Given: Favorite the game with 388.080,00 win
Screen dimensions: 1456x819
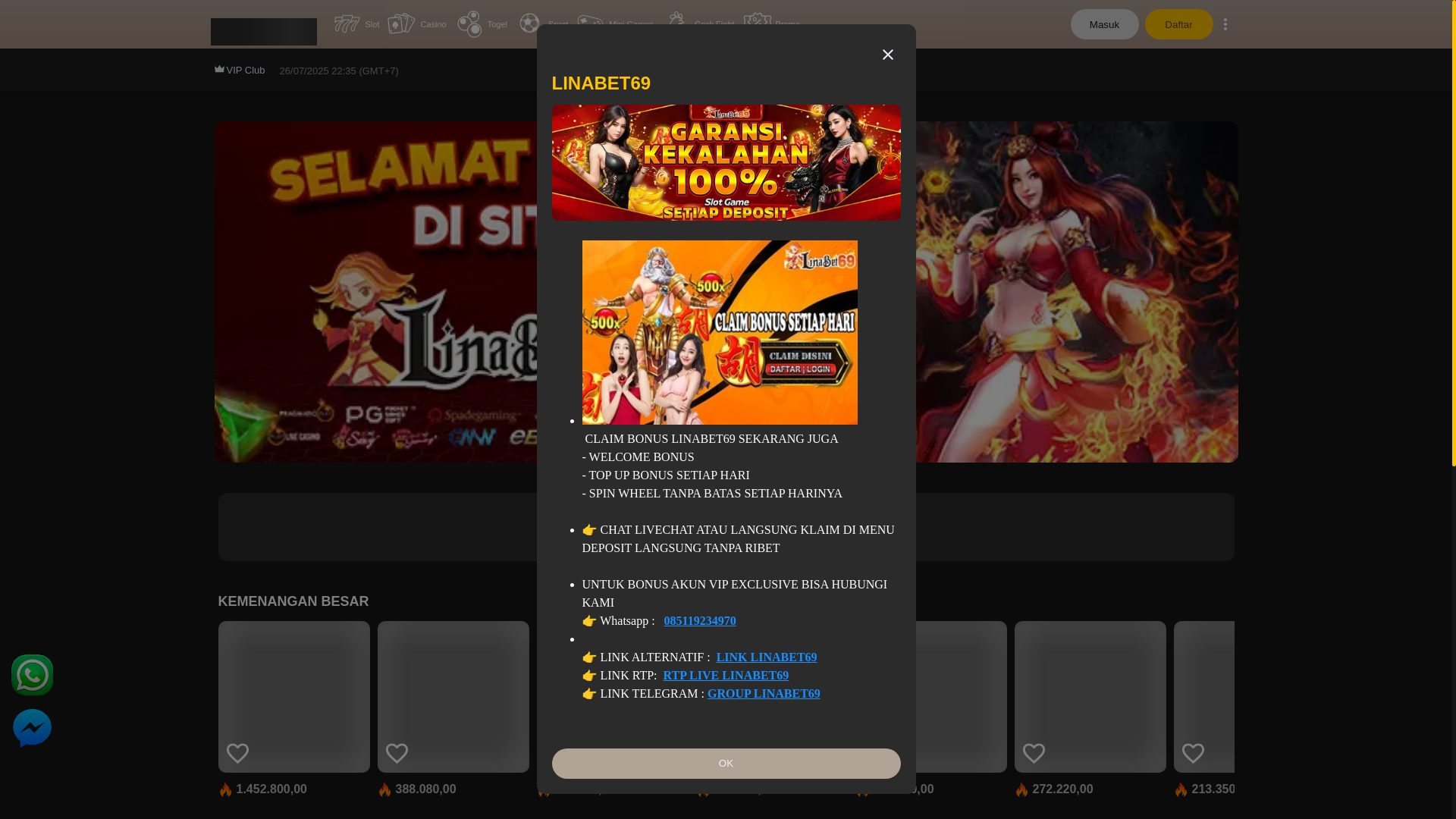Looking at the screenshot, I should [397, 753].
